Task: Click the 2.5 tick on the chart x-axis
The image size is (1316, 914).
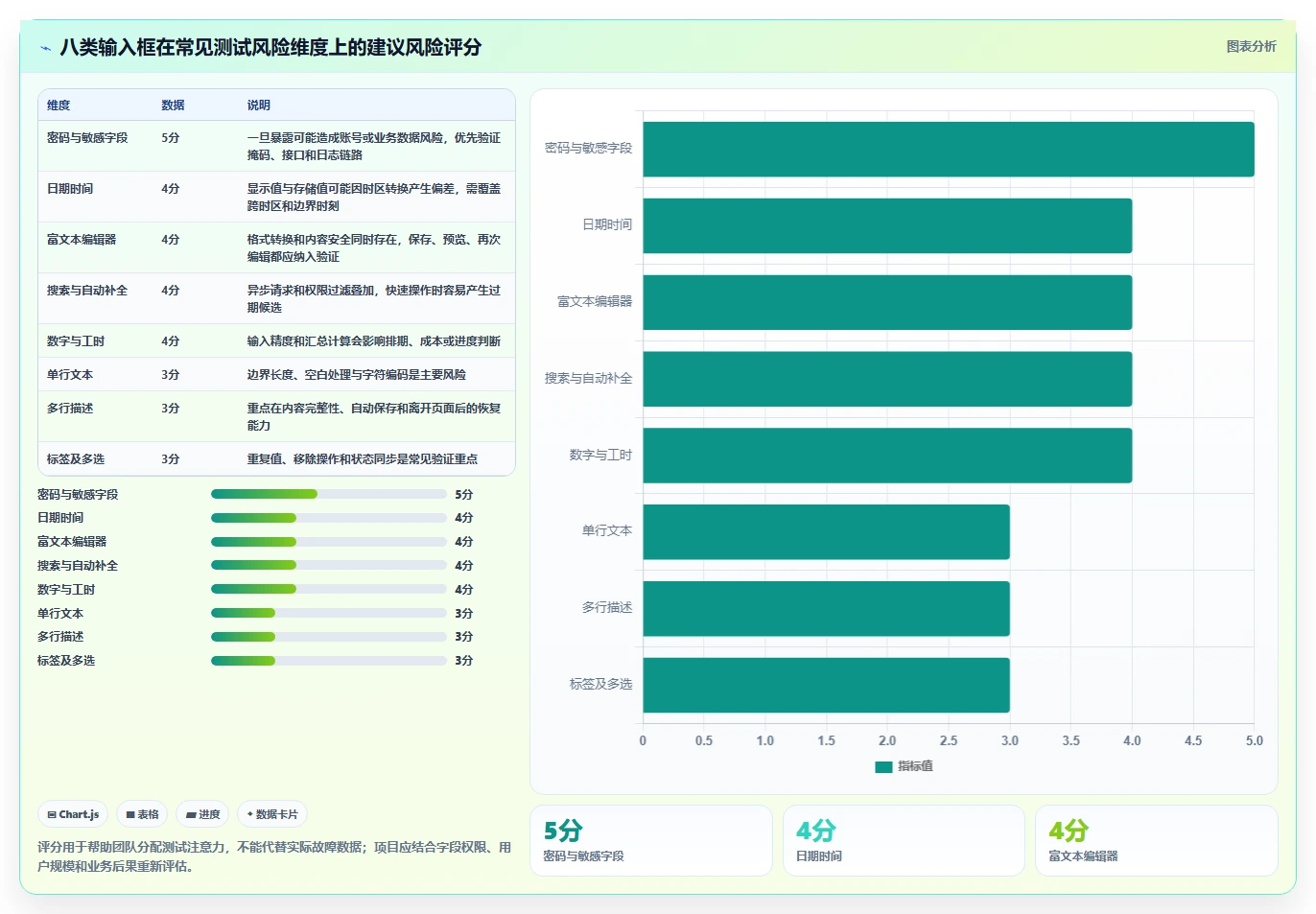Action: [949, 741]
